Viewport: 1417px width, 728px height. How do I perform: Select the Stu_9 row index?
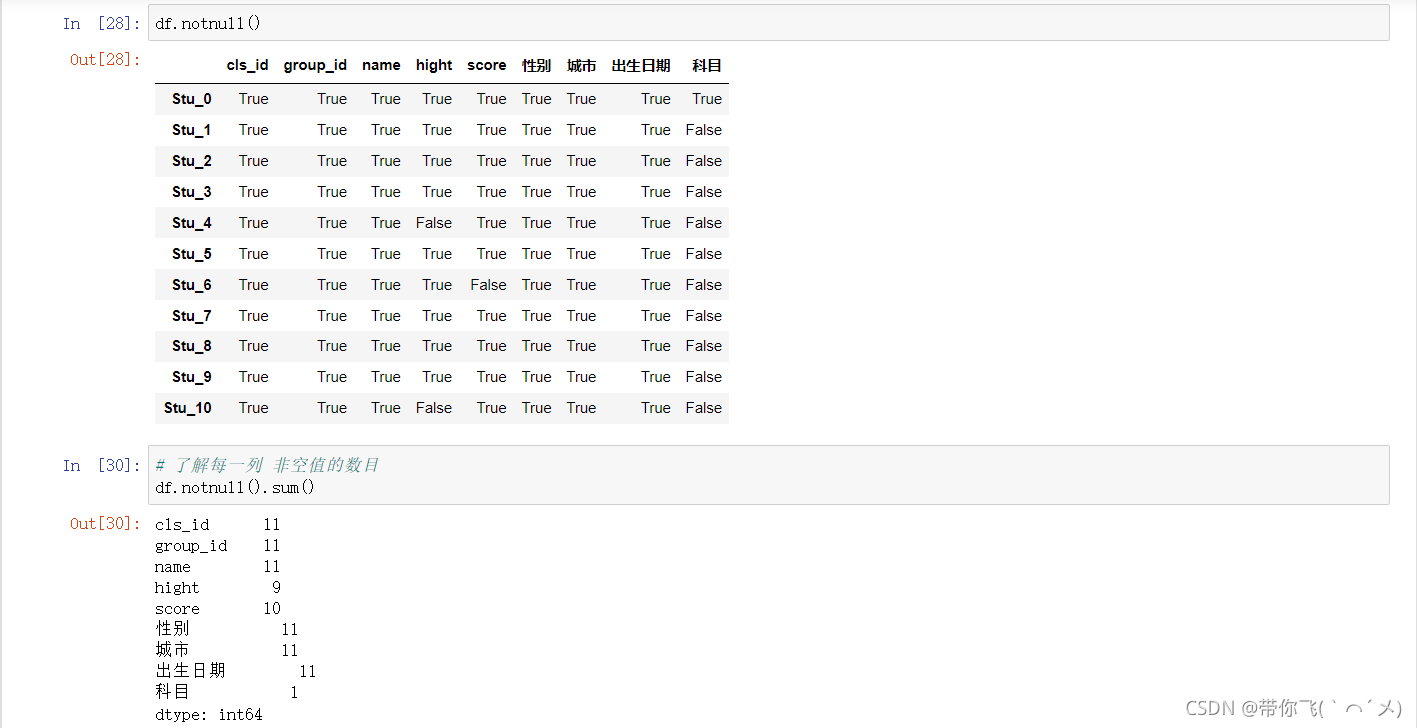click(x=192, y=377)
